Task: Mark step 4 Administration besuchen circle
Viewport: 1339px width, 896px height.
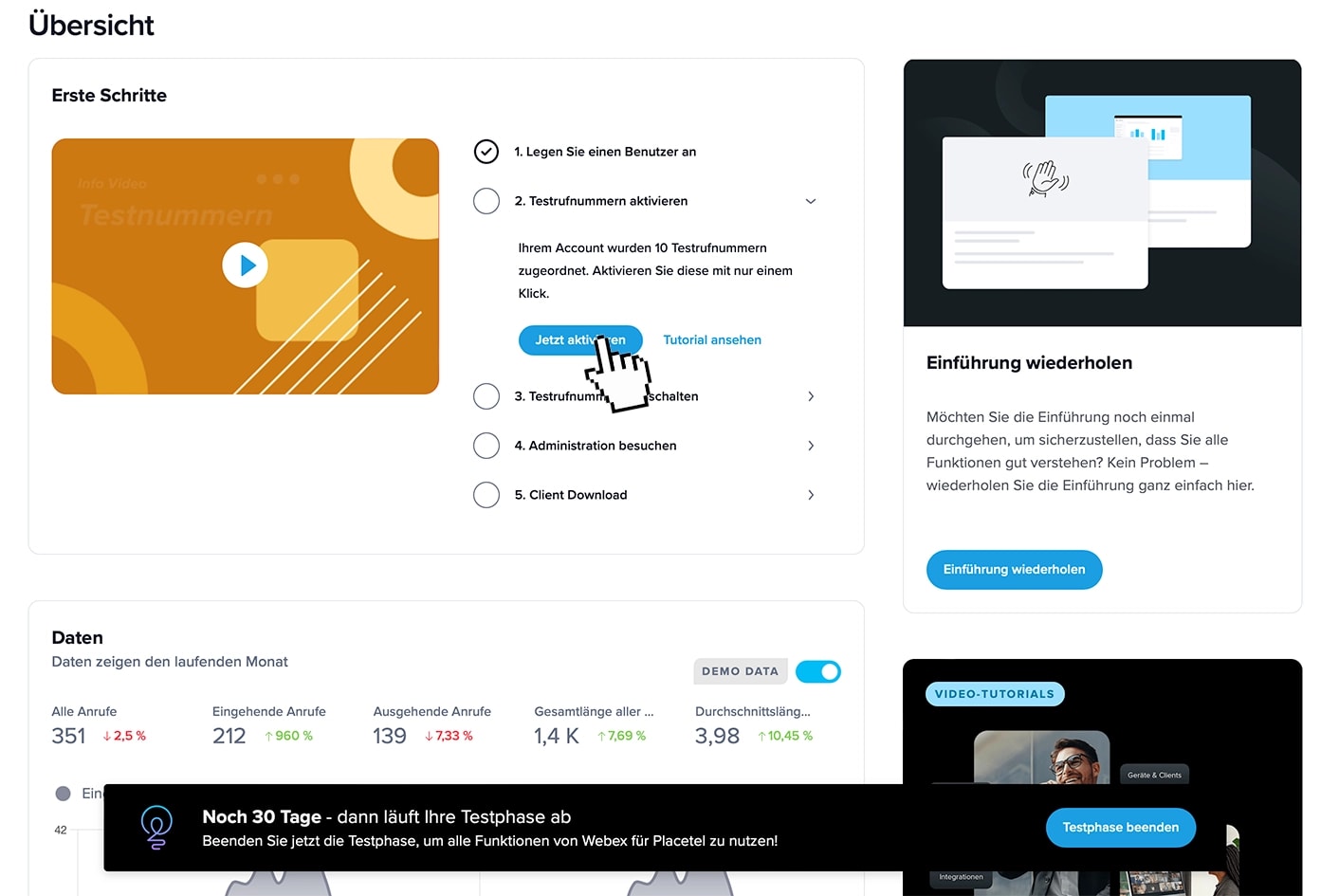Action: pos(486,446)
